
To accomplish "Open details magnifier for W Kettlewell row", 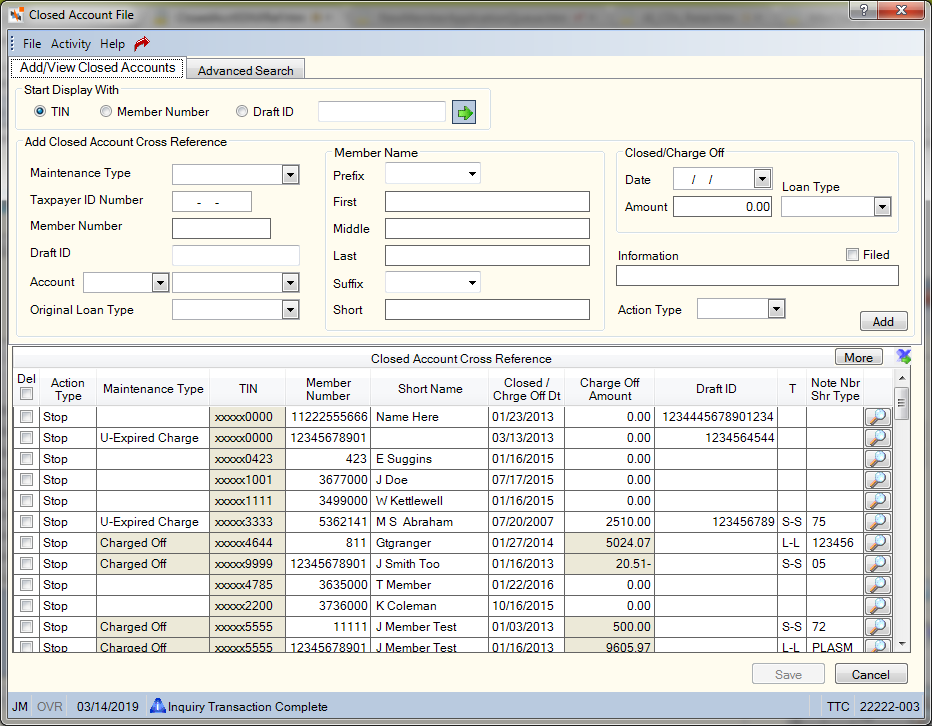I will click(877, 501).
